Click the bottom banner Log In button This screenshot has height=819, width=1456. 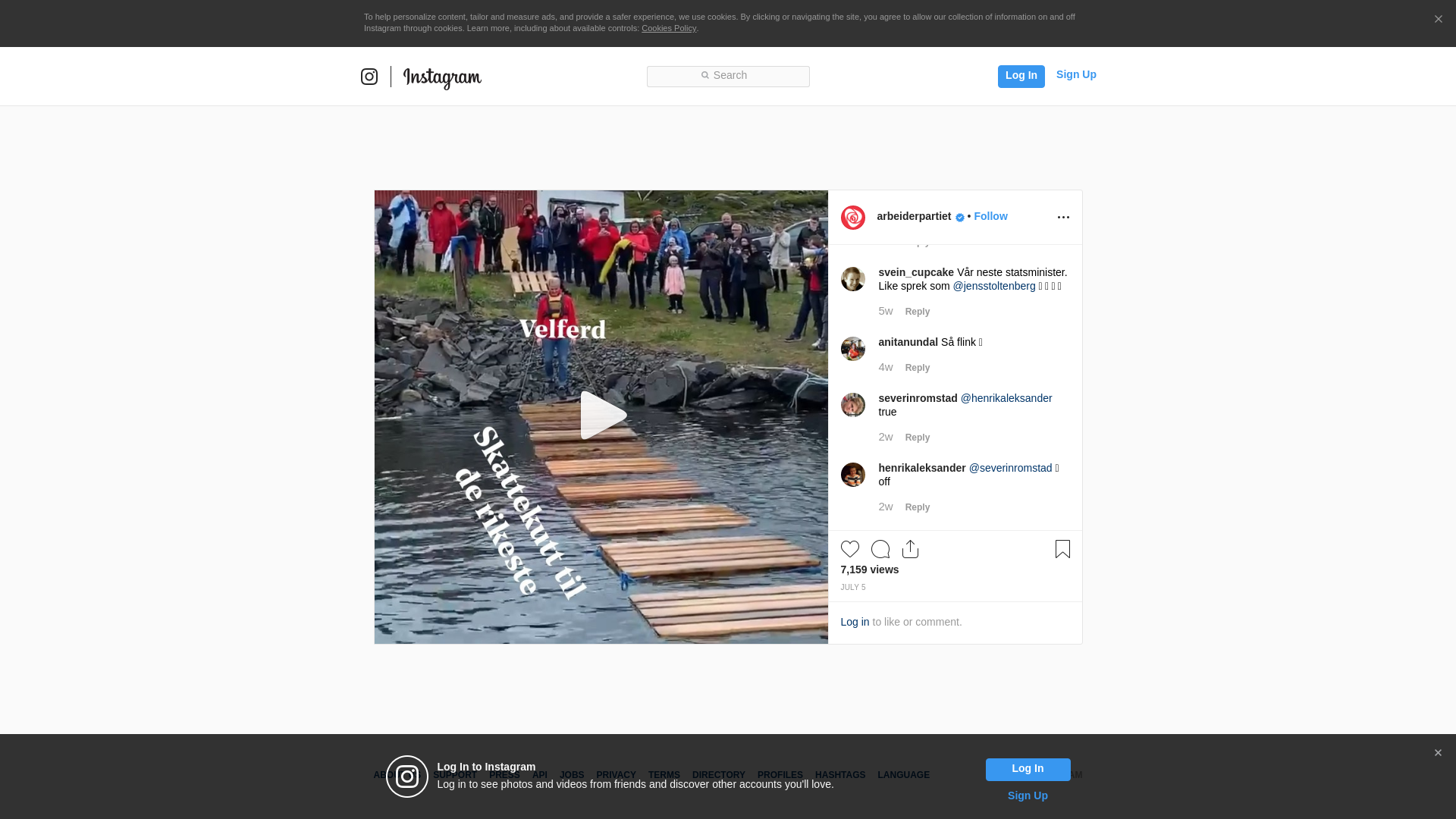click(x=1028, y=770)
